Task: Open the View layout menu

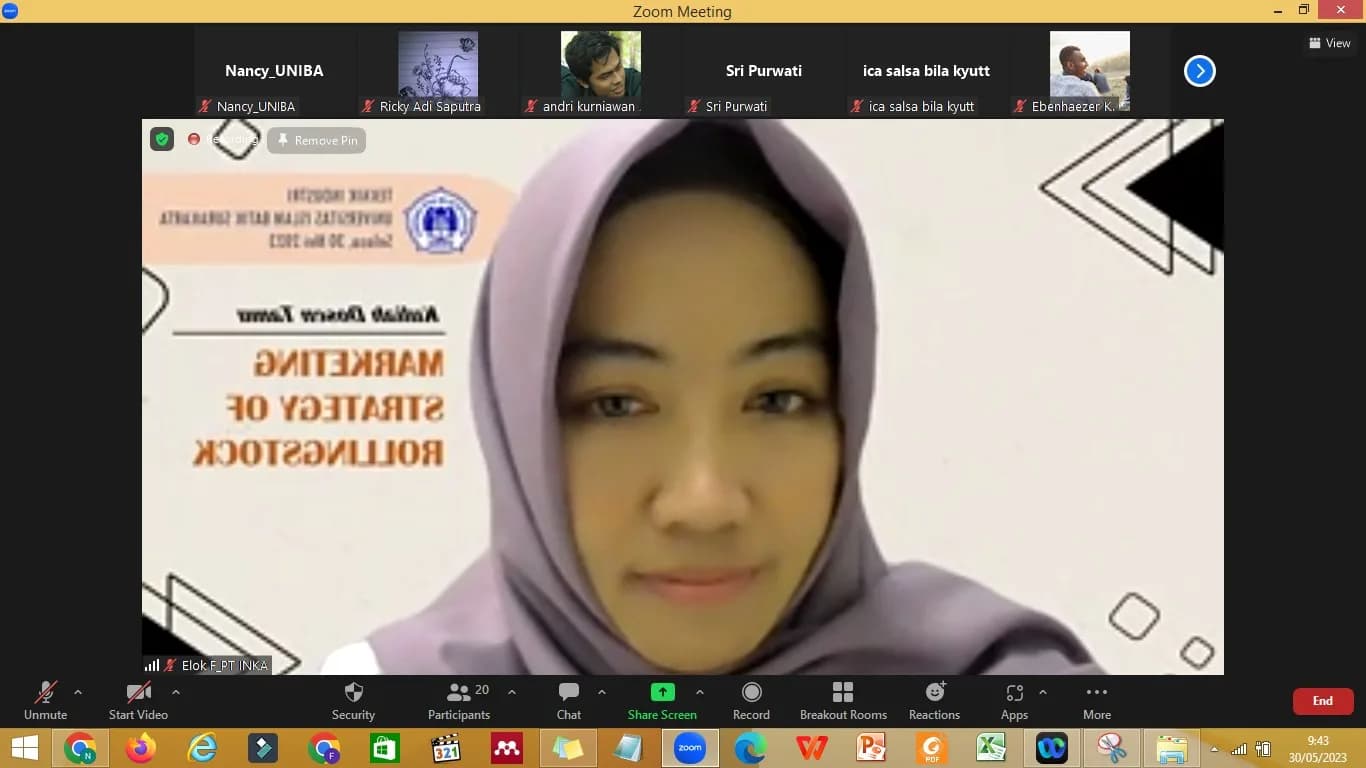Action: 1330,43
